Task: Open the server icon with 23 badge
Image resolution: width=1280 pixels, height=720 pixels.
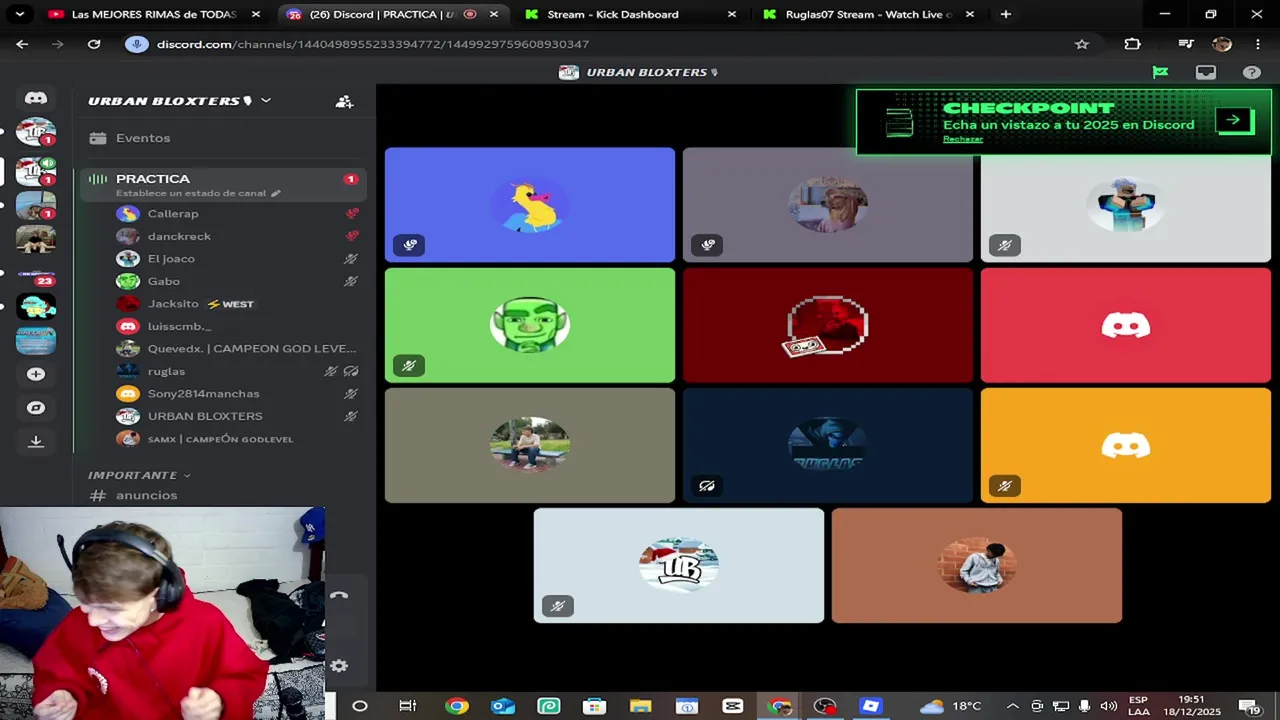Action: 36,276
